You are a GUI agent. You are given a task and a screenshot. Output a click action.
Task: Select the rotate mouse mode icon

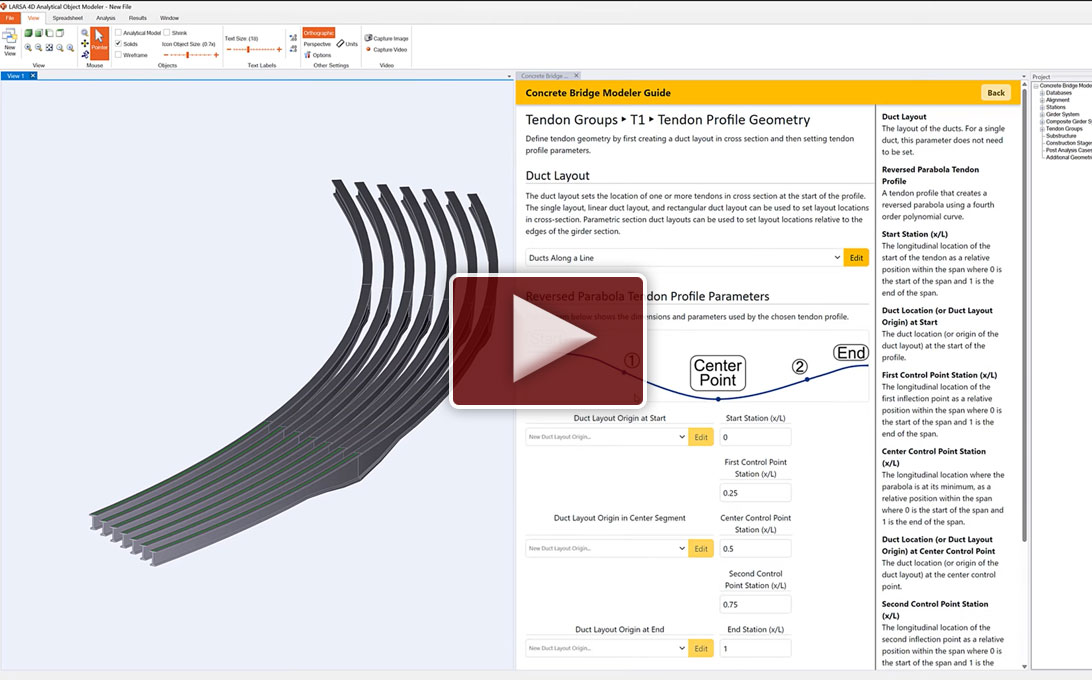85,54
